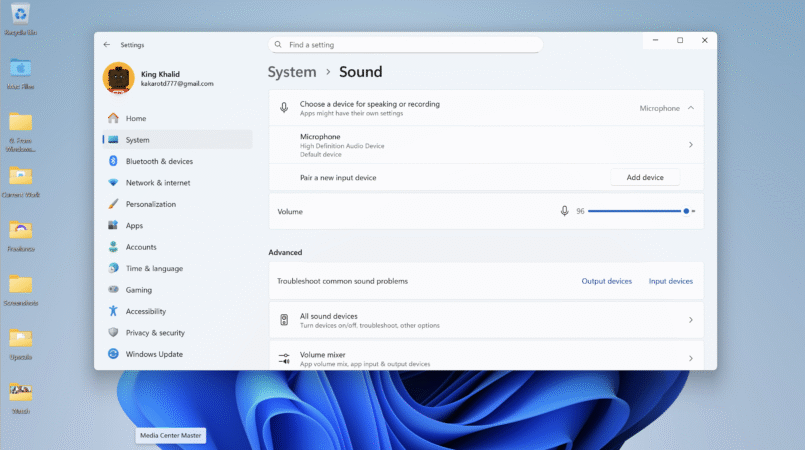Click the volume value 96

580,211
